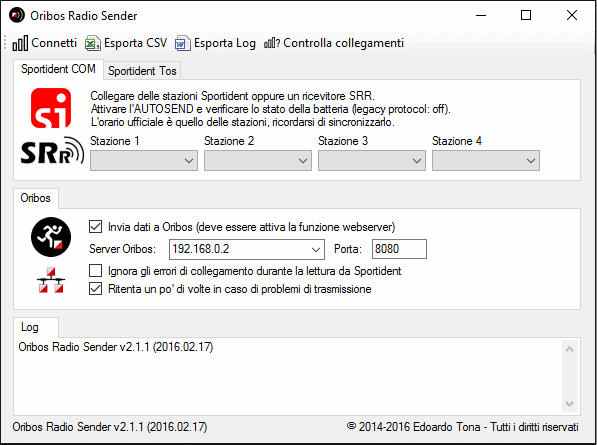Screen dimensions: 597x445
Task: Click the Controlla collegamenti toolbar label
Action: click(x=343, y=43)
